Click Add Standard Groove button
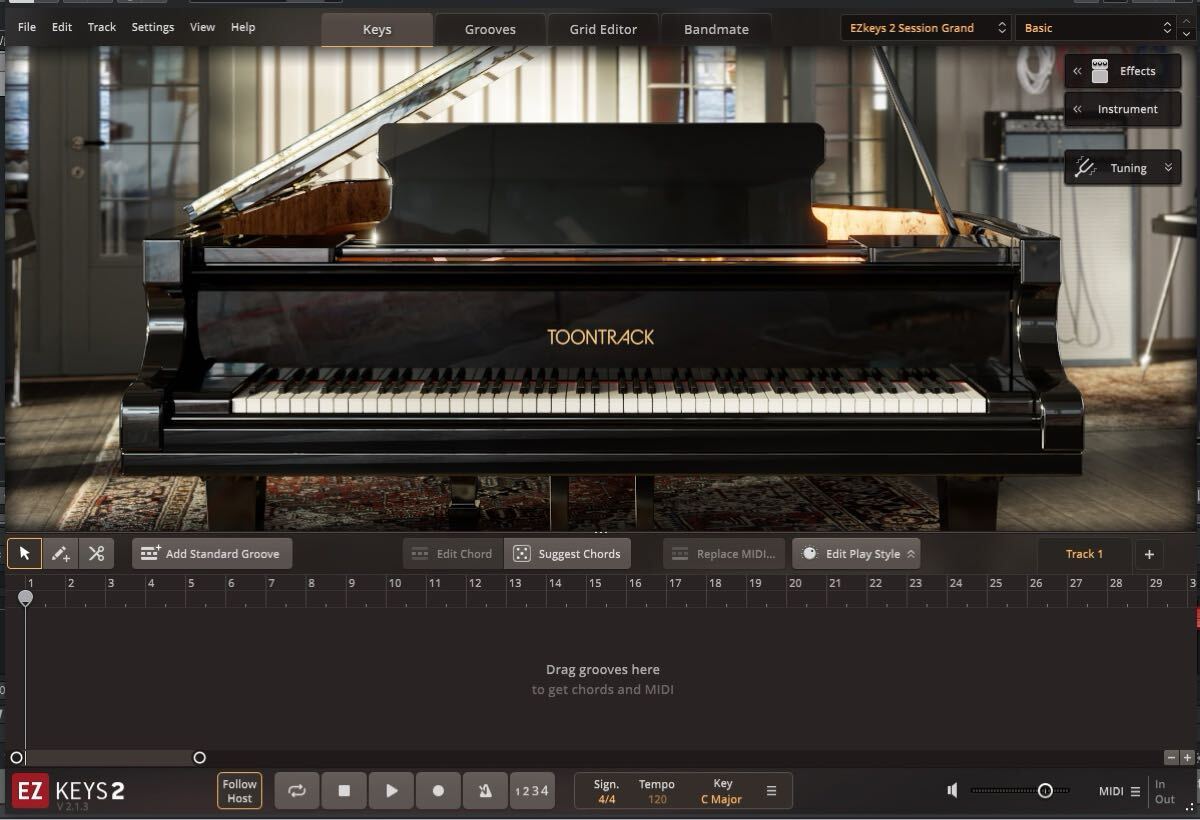Screen dimensions: 1200x820 [x=212, y=554]
